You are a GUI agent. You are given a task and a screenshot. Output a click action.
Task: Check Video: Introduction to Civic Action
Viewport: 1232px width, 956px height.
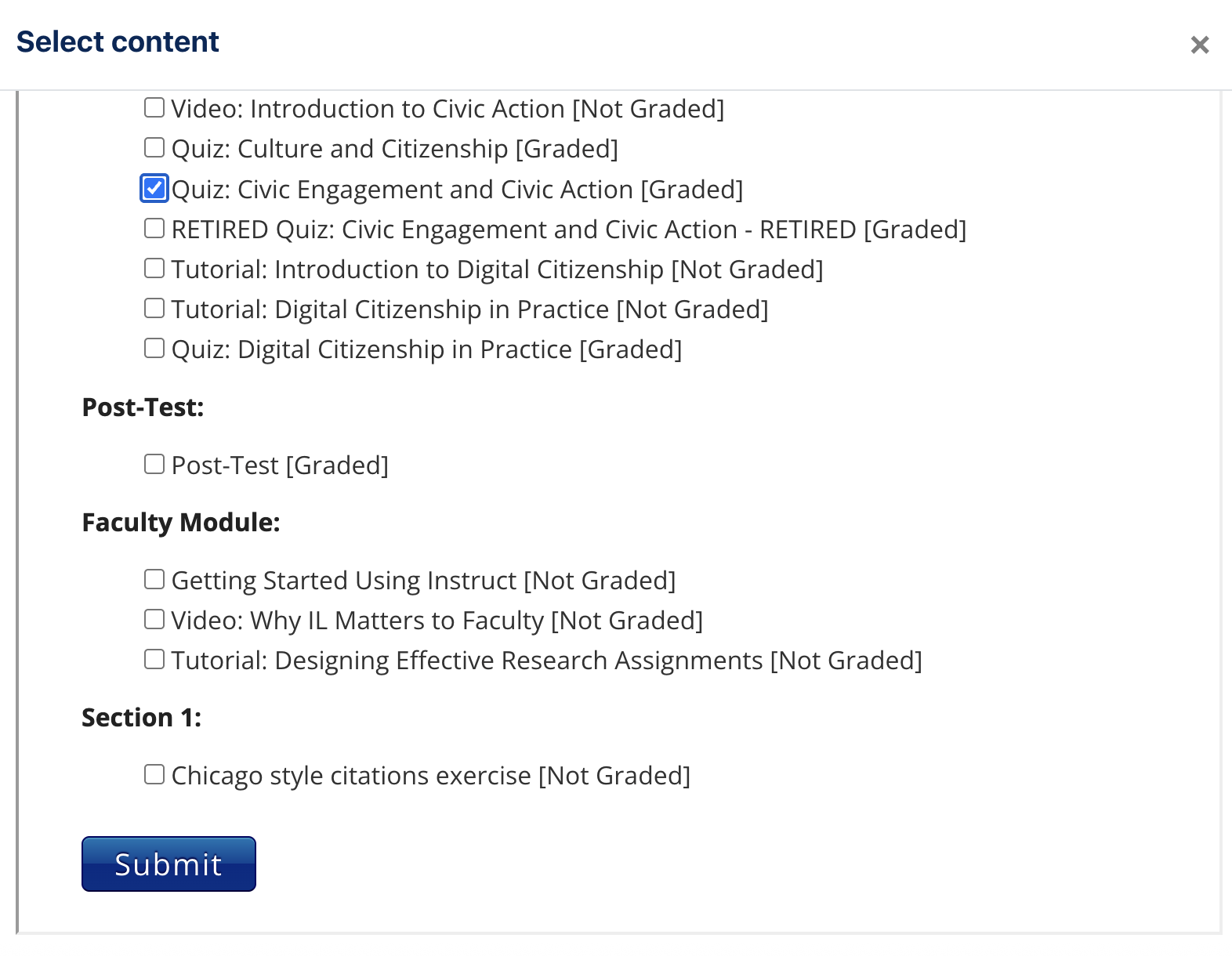154,107
